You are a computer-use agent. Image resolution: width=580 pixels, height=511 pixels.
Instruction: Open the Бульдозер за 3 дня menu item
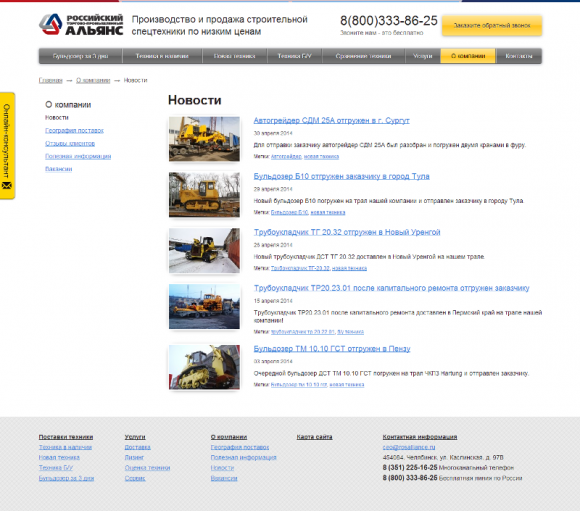[x=80, y=56]
